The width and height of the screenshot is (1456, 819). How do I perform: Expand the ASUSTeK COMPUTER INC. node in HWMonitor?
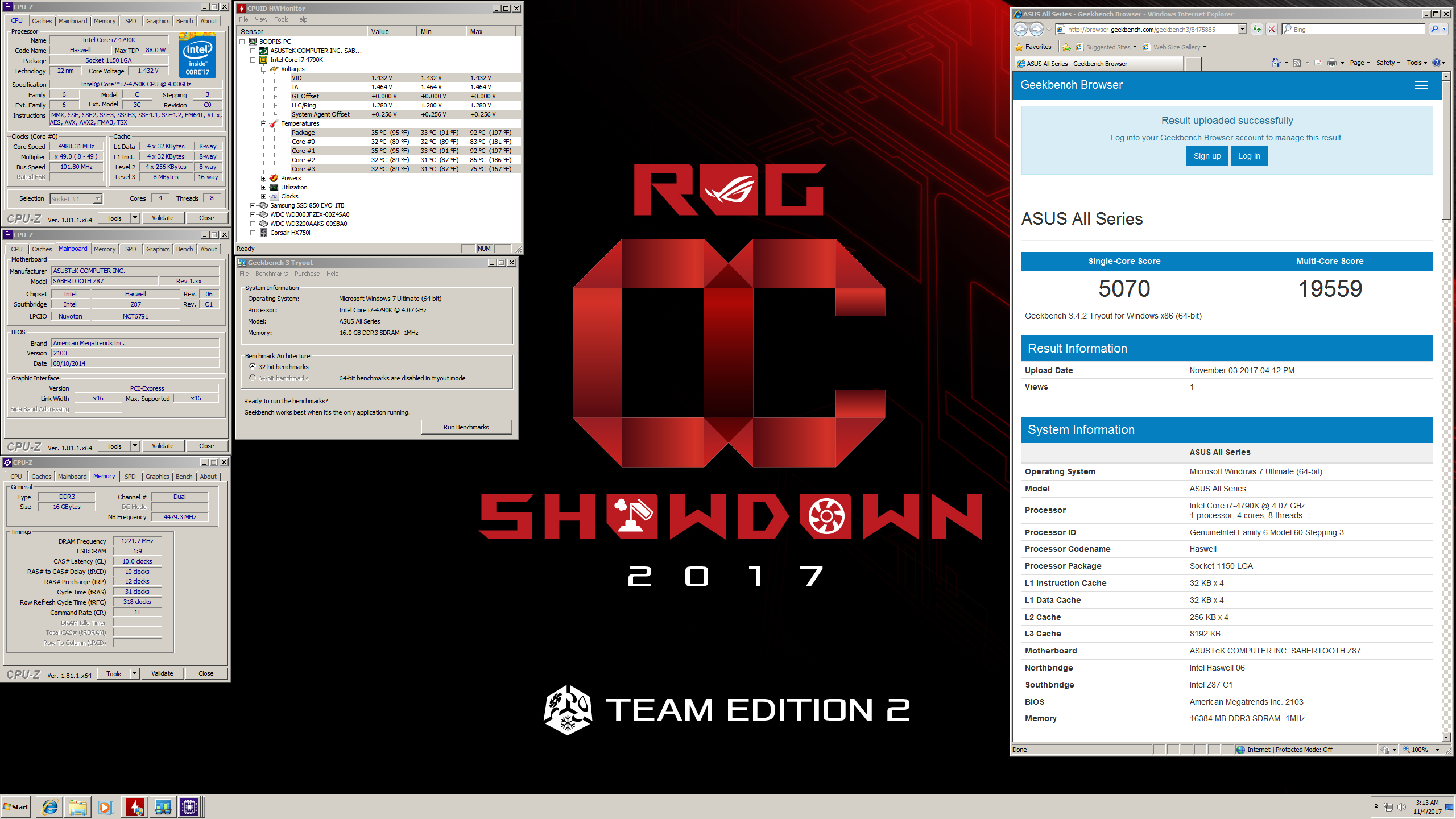[253, 51]
